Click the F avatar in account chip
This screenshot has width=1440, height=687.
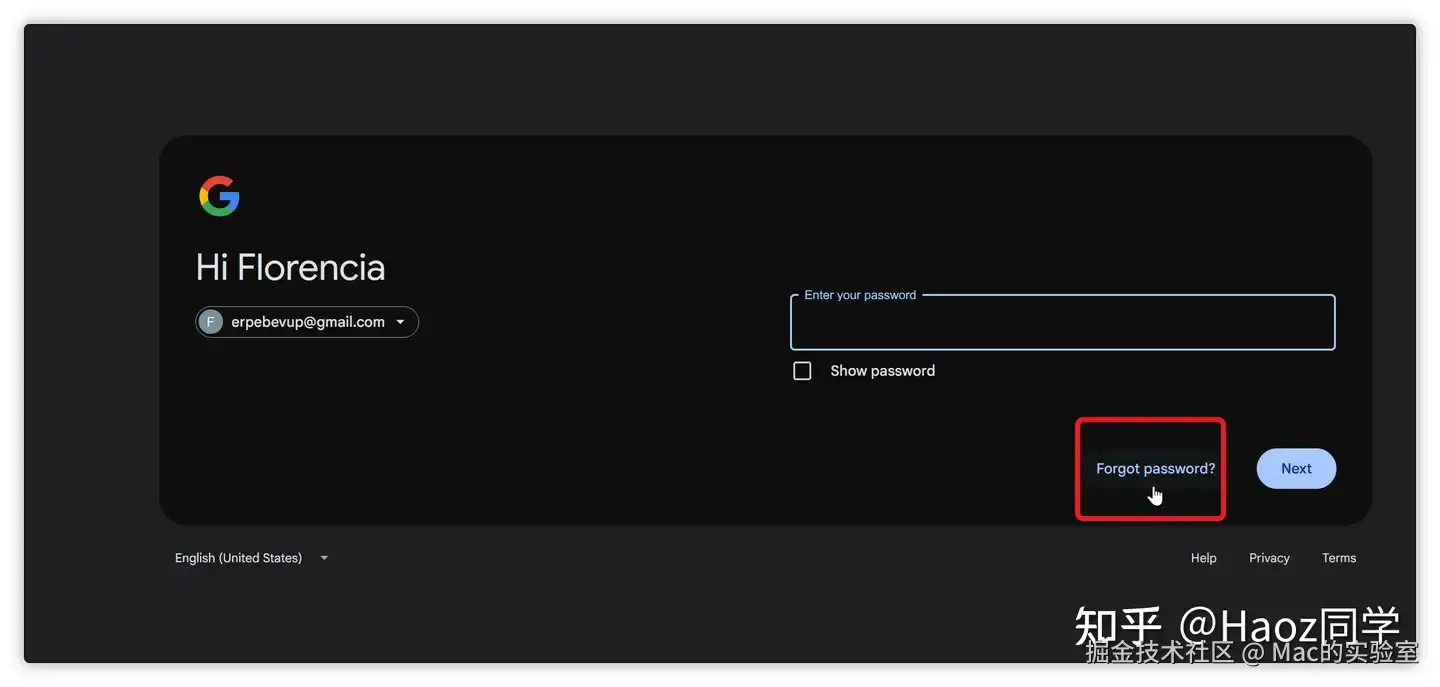point(210,322)
